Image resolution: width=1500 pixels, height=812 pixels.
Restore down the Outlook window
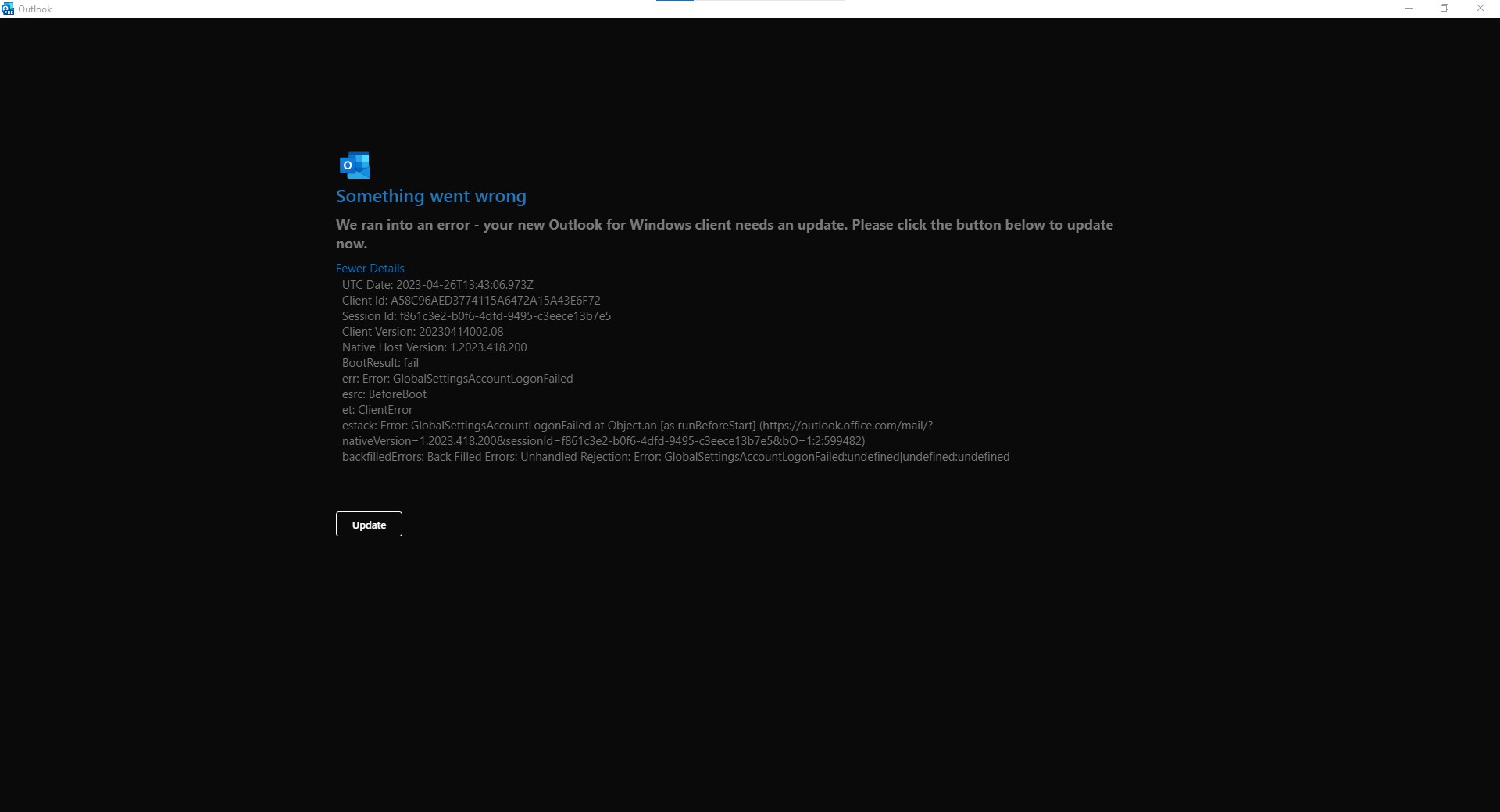[x=1445, y=9]
